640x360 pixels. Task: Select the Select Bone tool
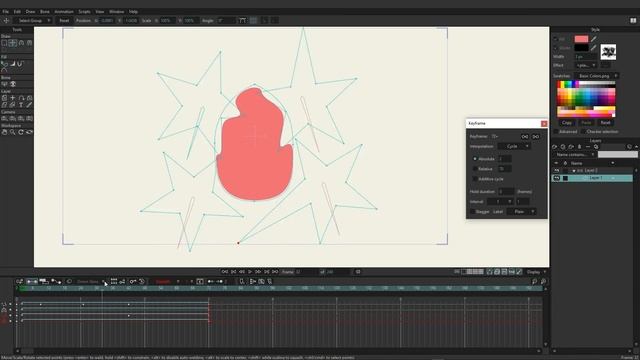[x=4, y=84]
